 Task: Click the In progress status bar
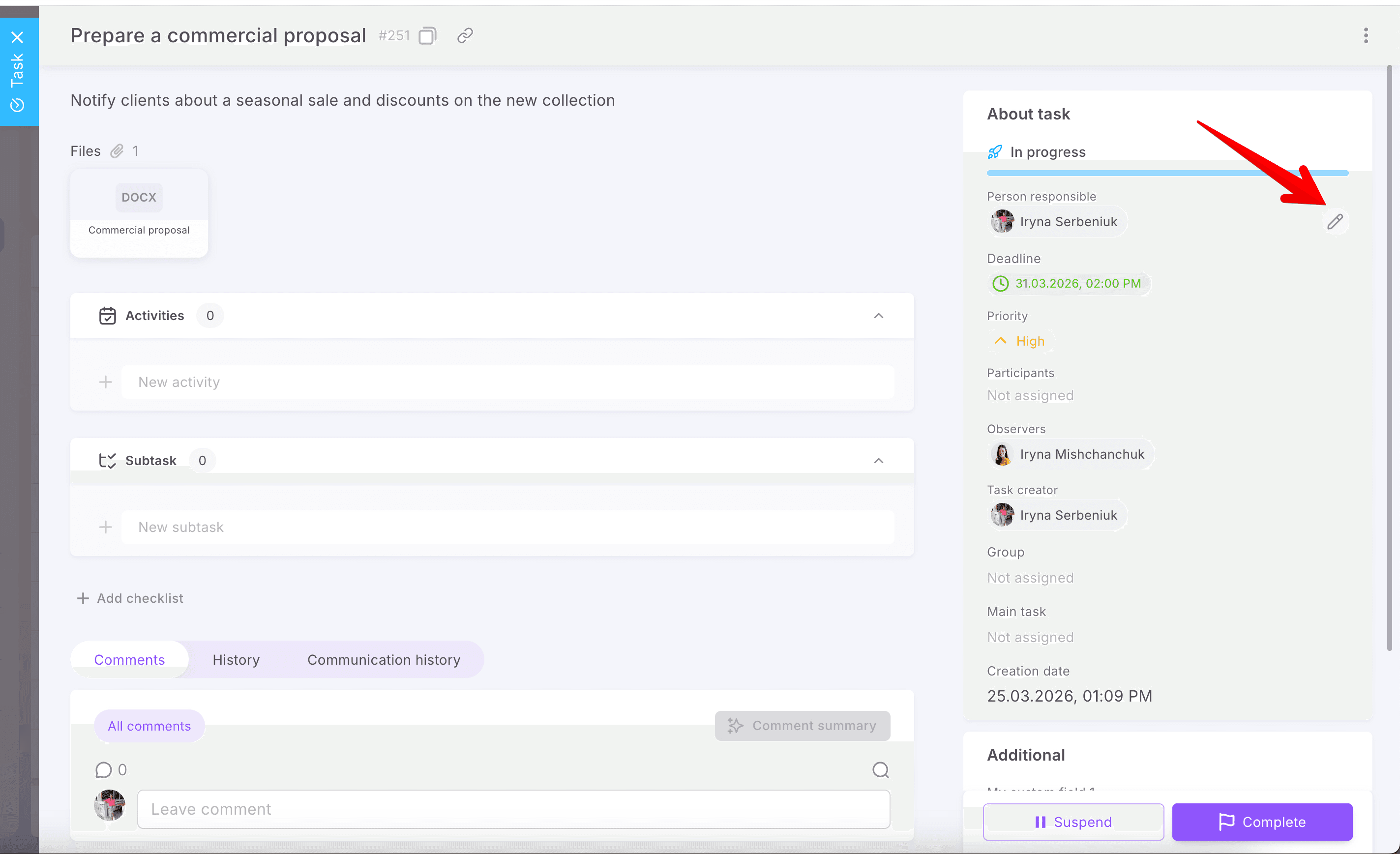1047,152
